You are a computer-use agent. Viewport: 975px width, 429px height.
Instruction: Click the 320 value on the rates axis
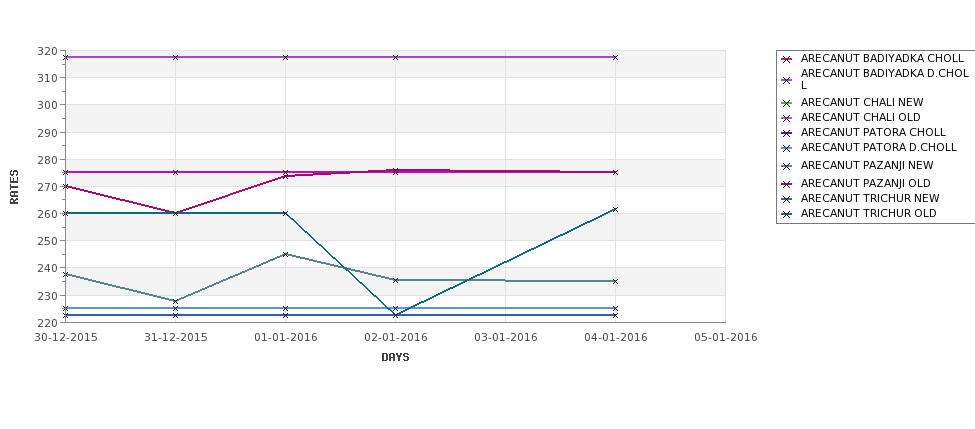(x=47, y=51)
